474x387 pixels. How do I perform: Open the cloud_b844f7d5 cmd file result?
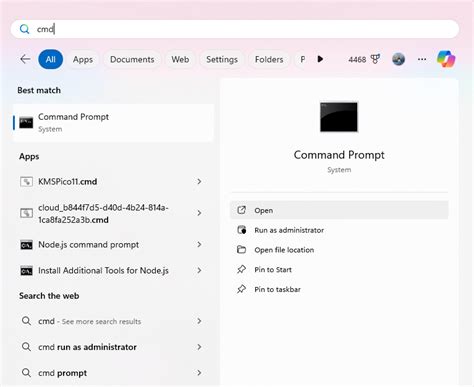pyautogui.click(x=113, y=213)
